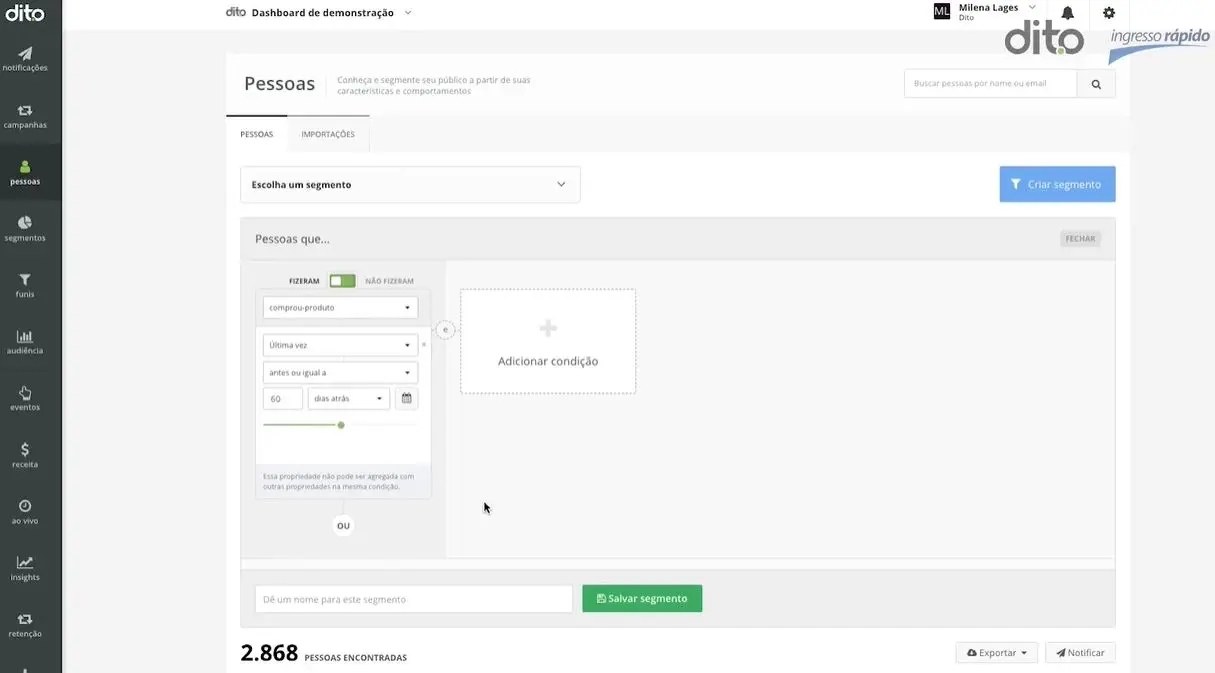Click the Notificar button

tap(1080, 653)
